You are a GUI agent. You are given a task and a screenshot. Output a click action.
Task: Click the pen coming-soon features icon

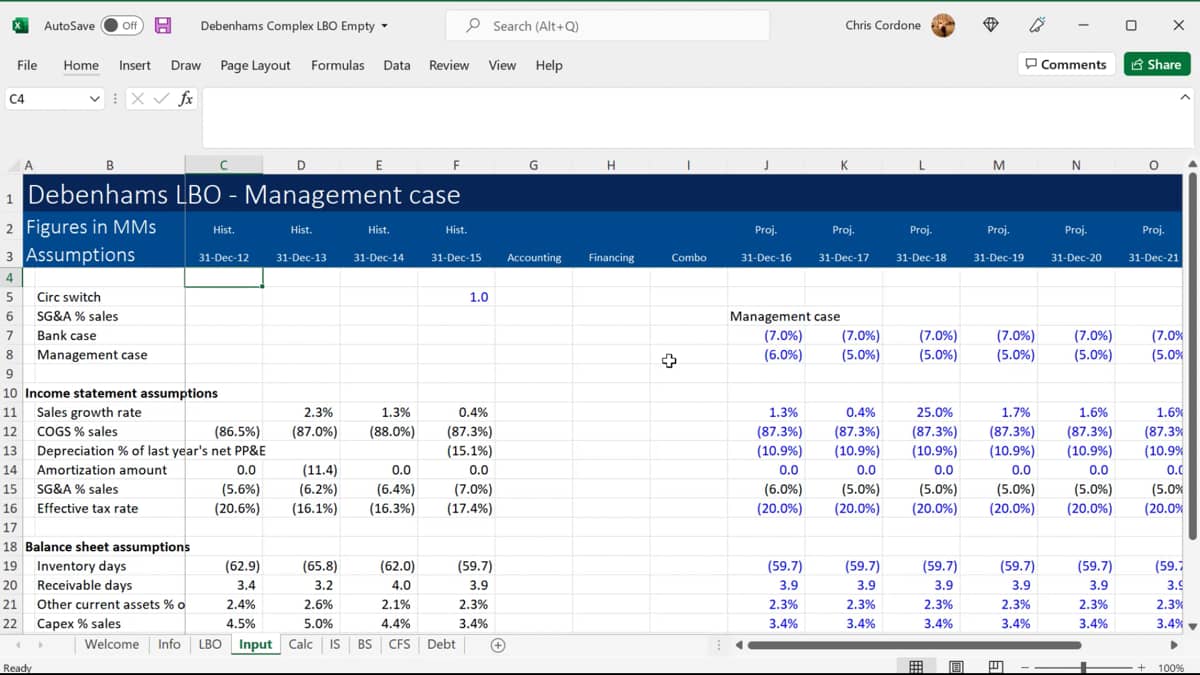click(1037, 26)
